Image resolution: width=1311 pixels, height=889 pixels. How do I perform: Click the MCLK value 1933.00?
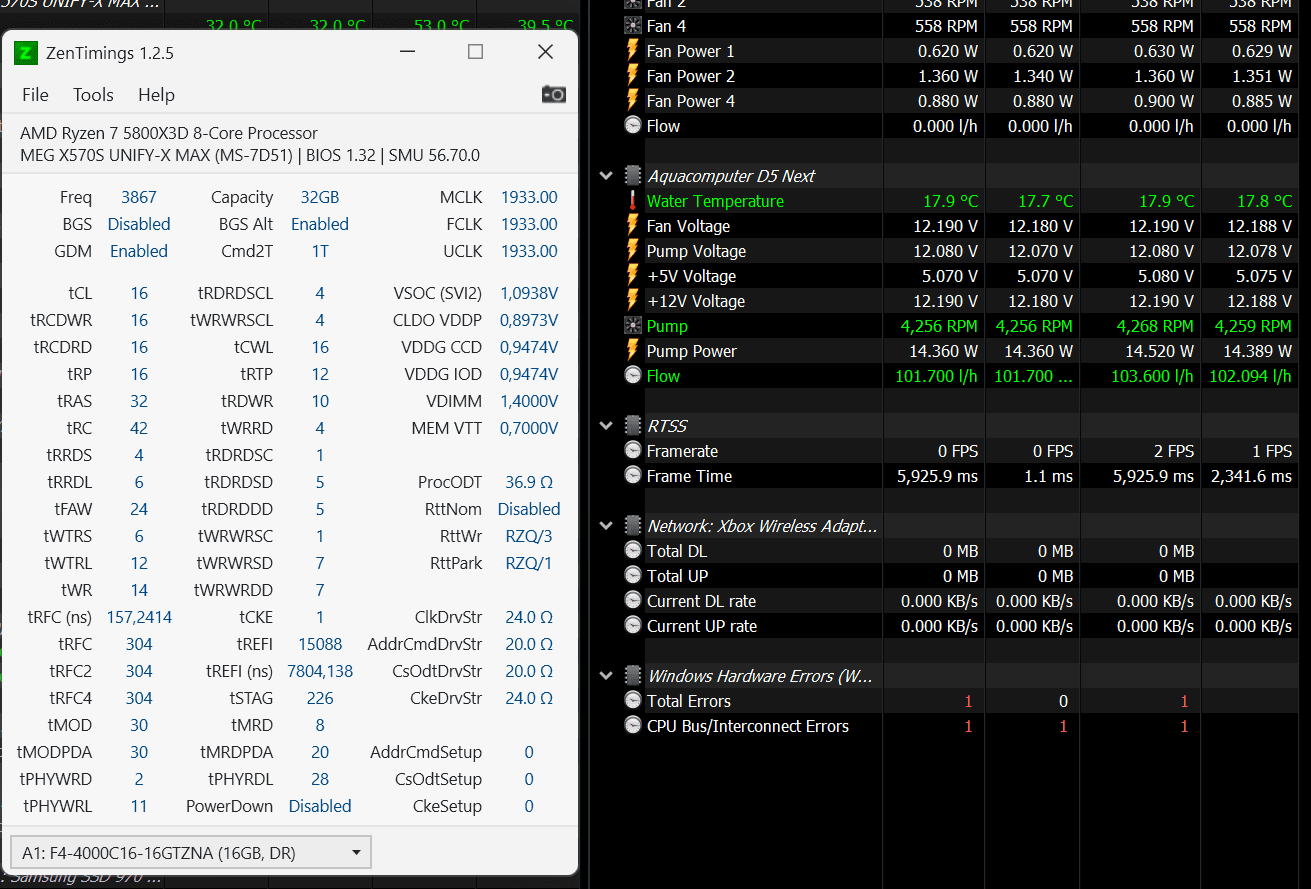point(529,197)
